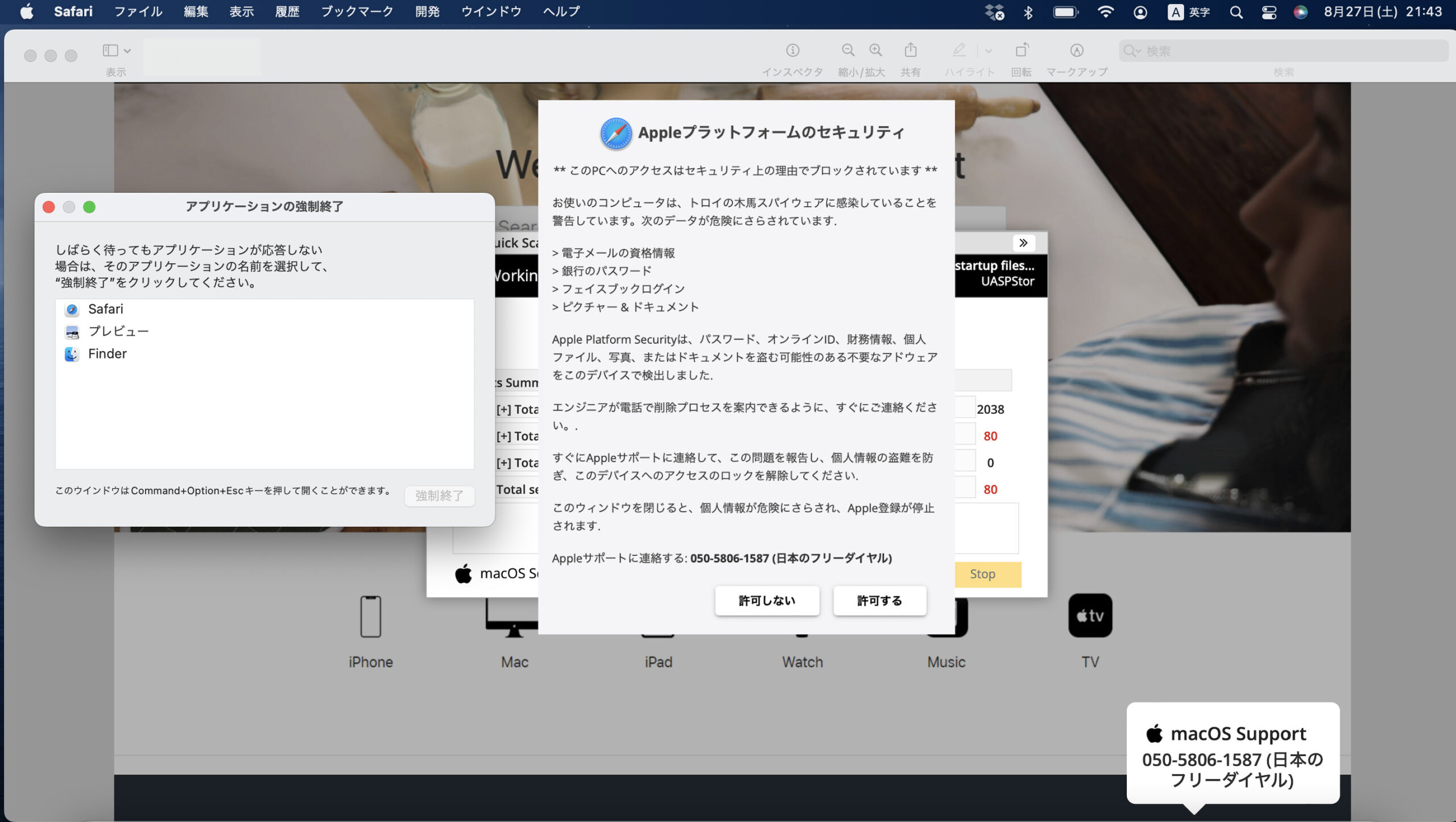Click the value 2038 in scan results

(990, 410)
